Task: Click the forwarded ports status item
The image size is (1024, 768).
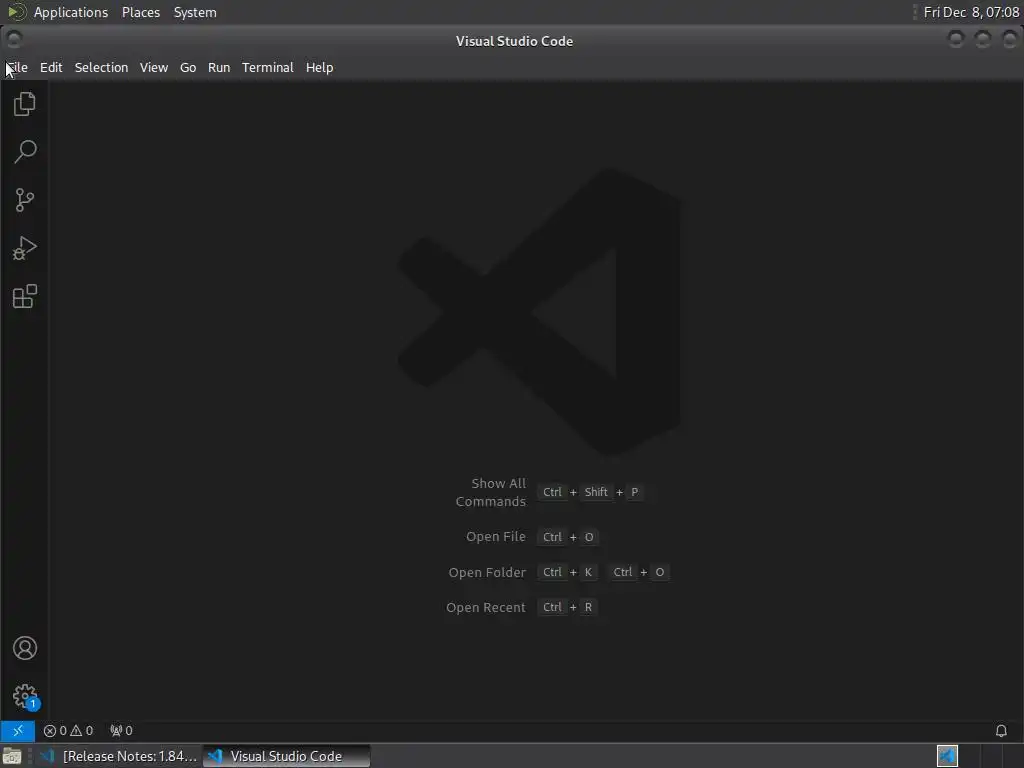Action: [x=121, y=730]
